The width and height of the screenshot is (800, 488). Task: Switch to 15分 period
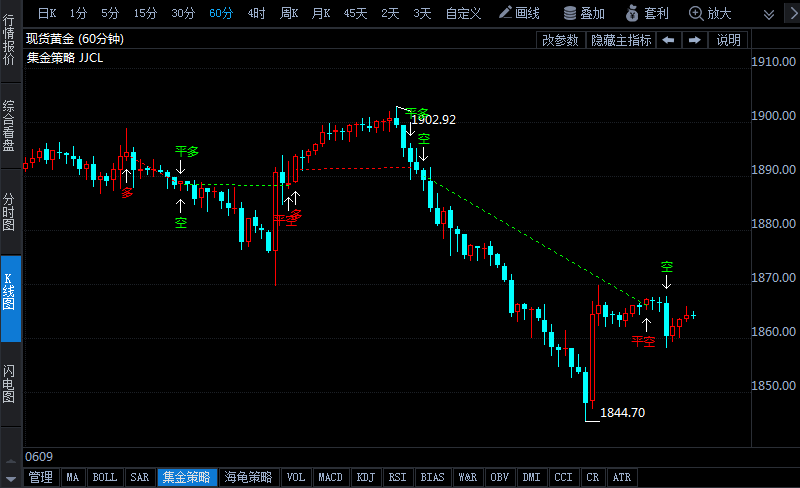pyautogui.click(x=145, y=13)
